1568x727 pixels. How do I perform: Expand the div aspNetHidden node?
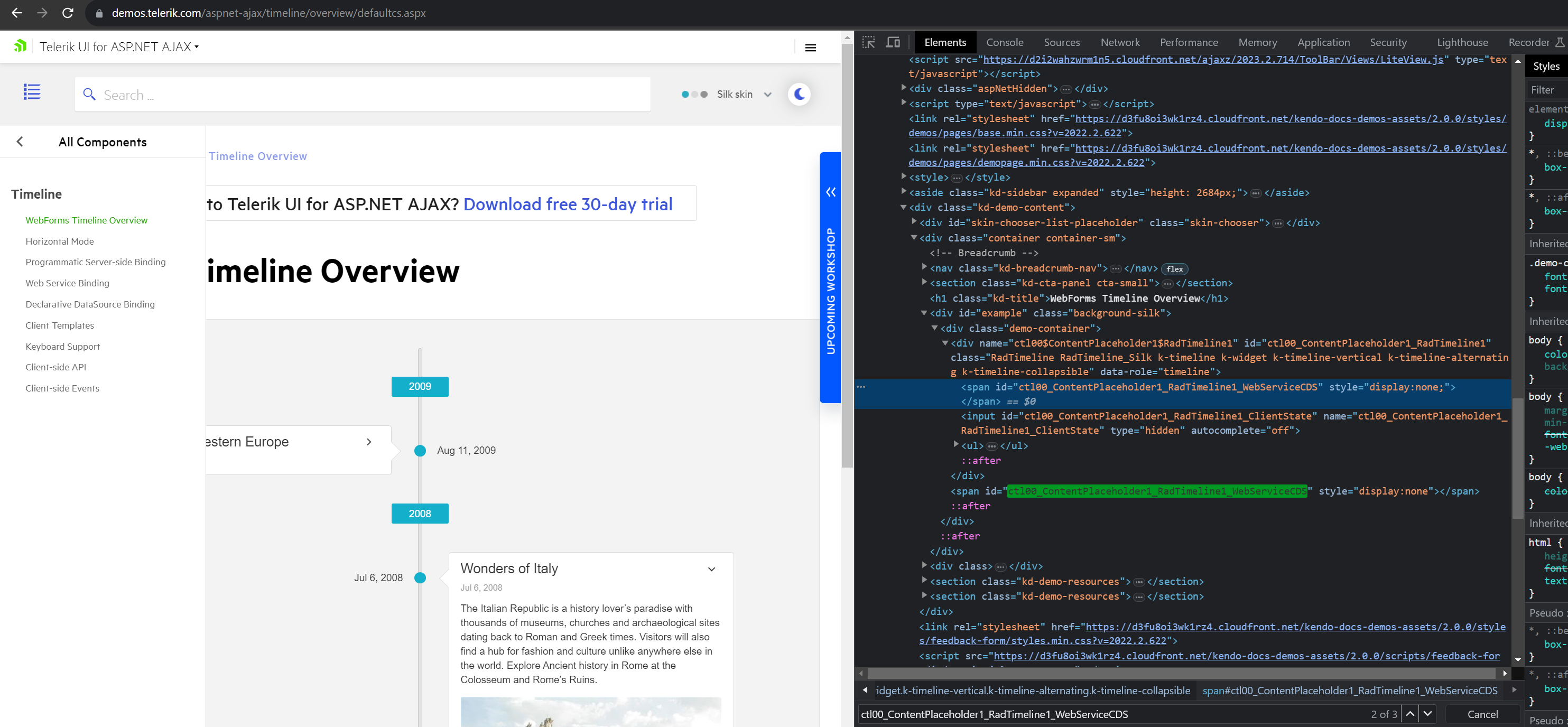pyautogui.click(x=904, y=88)
